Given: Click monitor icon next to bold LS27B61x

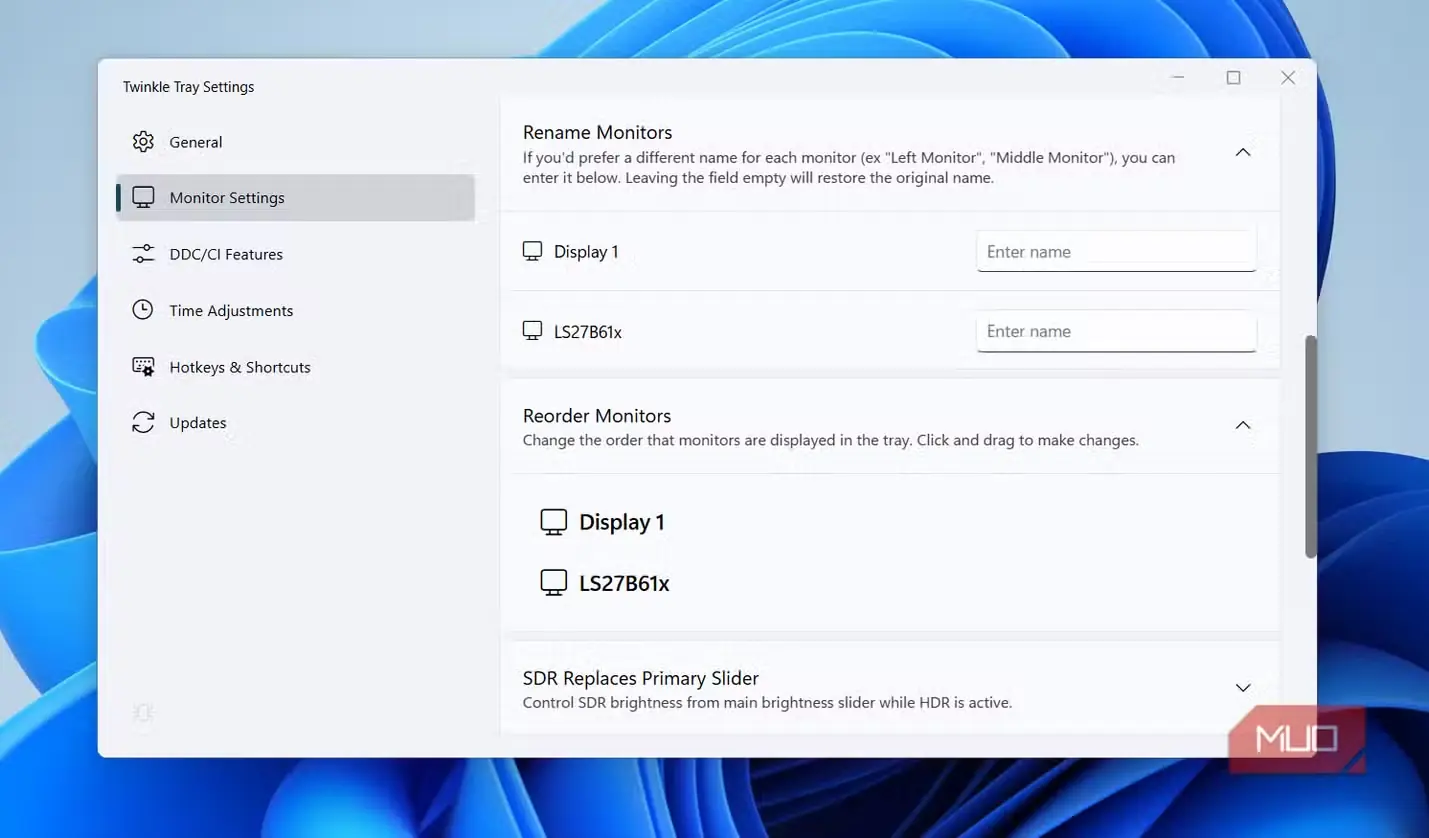Looking at the screenshot, I should click(553, 583).
